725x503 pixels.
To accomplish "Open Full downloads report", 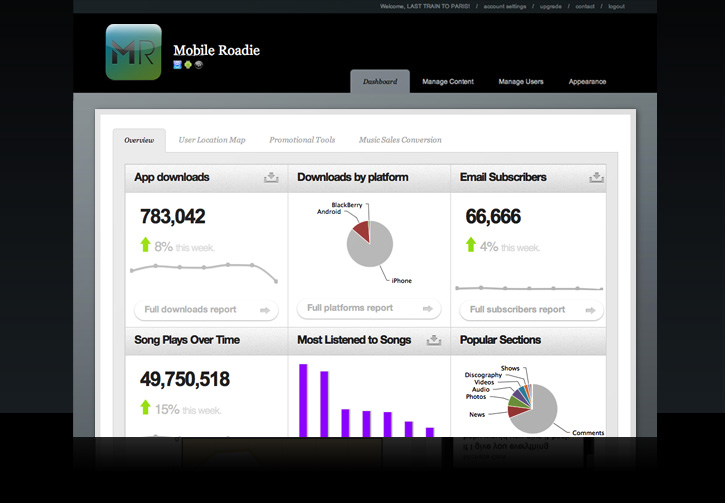I will [206, 310].
